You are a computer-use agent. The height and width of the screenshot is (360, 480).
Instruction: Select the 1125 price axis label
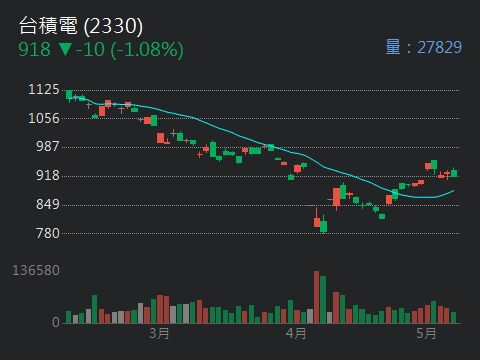pos(44,89)
